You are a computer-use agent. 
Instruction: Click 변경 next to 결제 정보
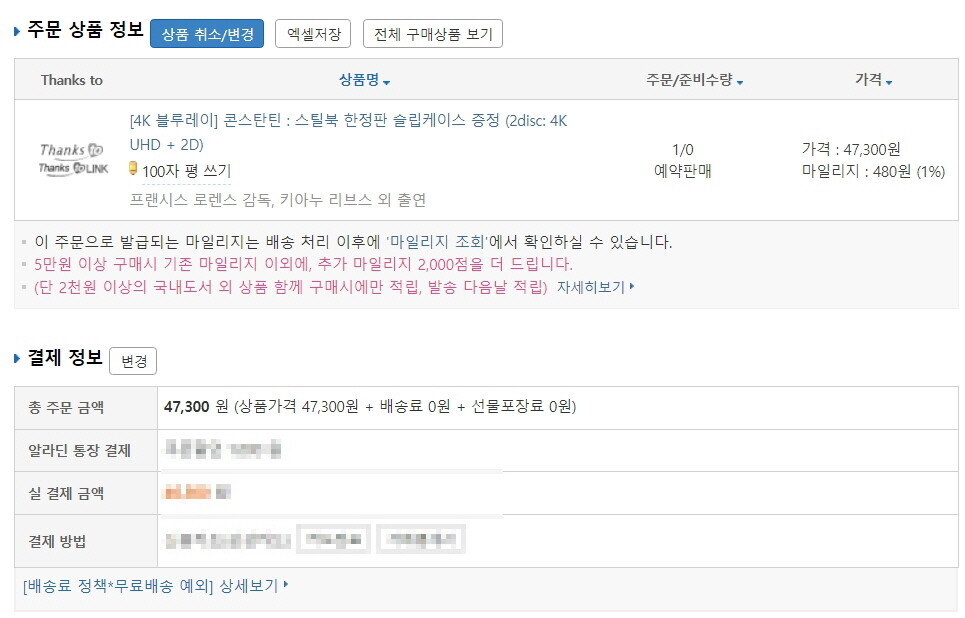pyautogui.click(x=132, y=360)
